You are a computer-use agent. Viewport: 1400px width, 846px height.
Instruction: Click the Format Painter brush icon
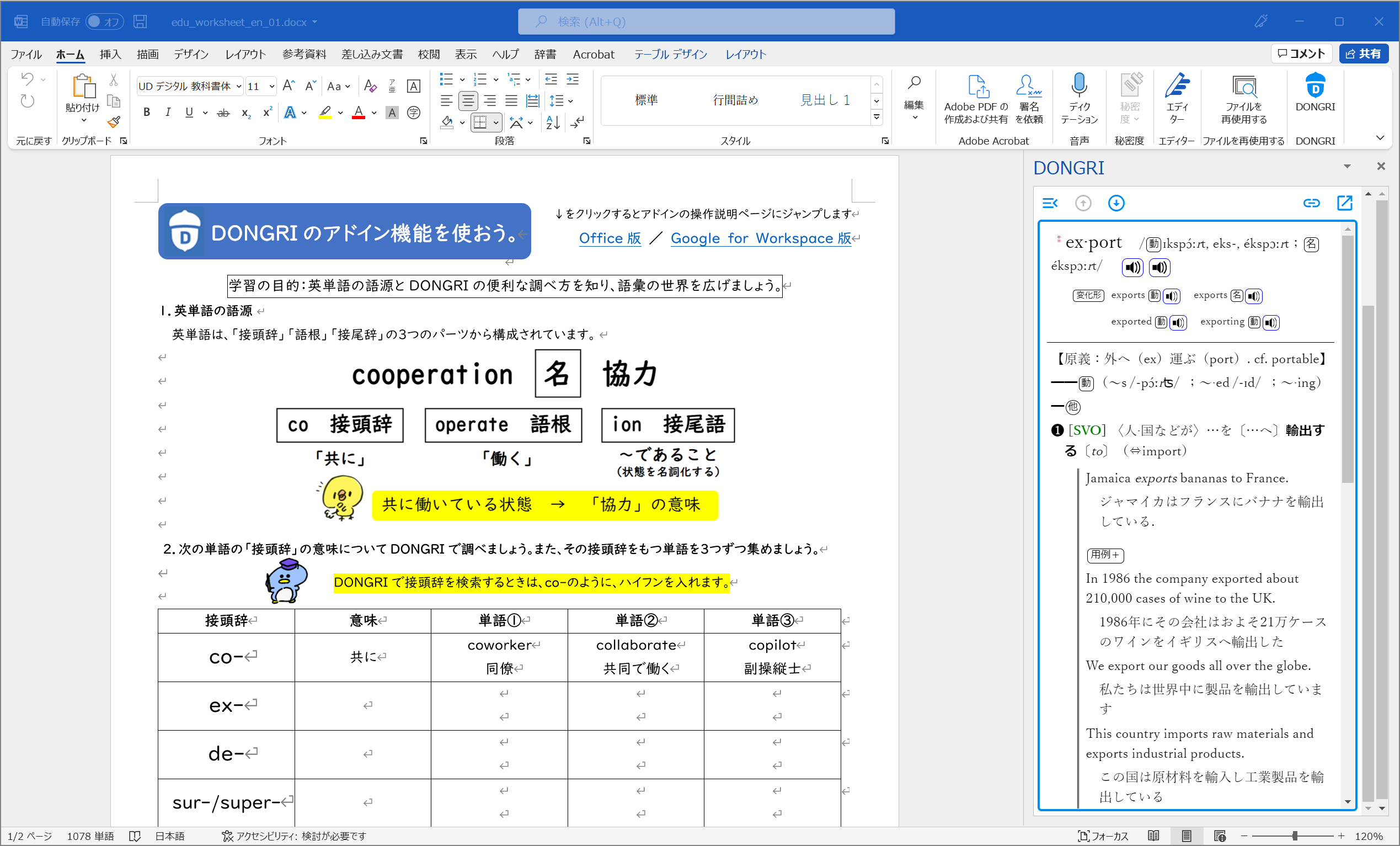click(114, 121)
